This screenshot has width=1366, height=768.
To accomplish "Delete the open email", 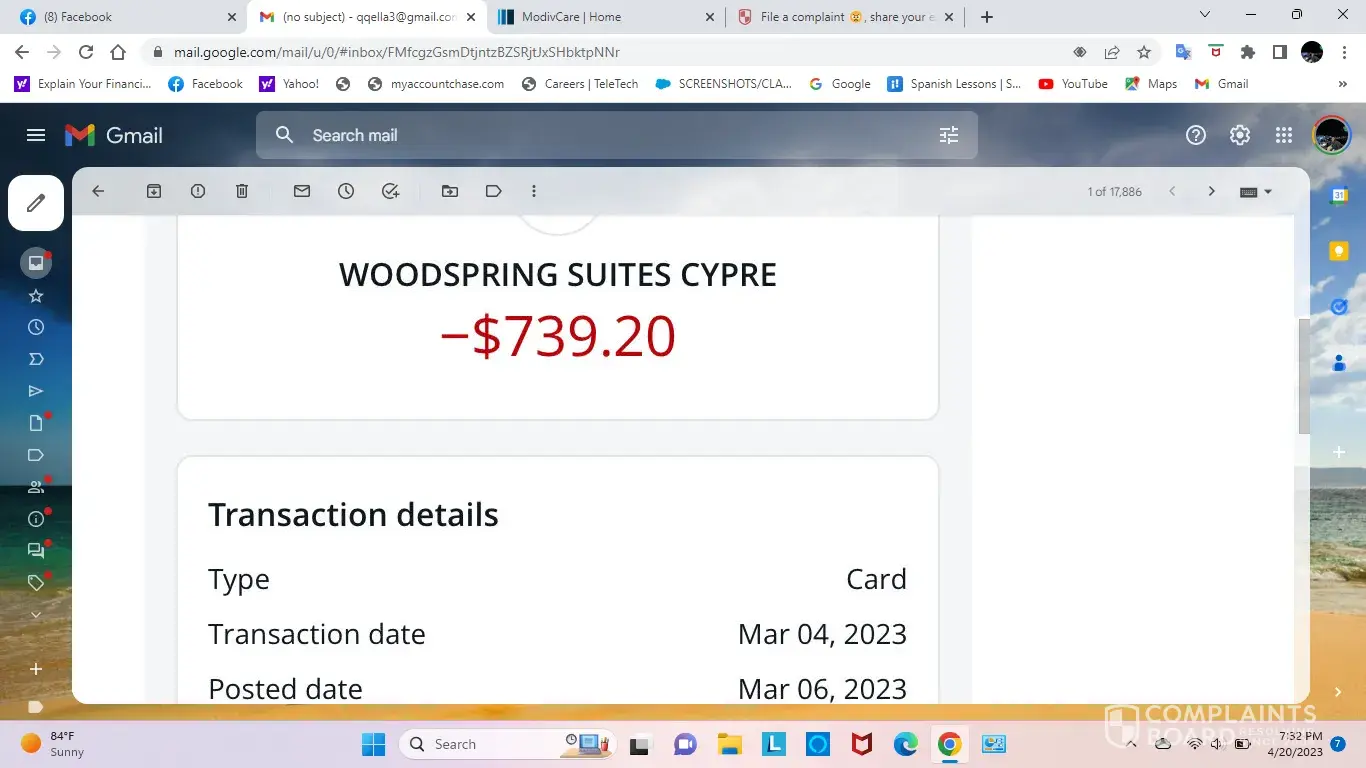I will (242, 191).
